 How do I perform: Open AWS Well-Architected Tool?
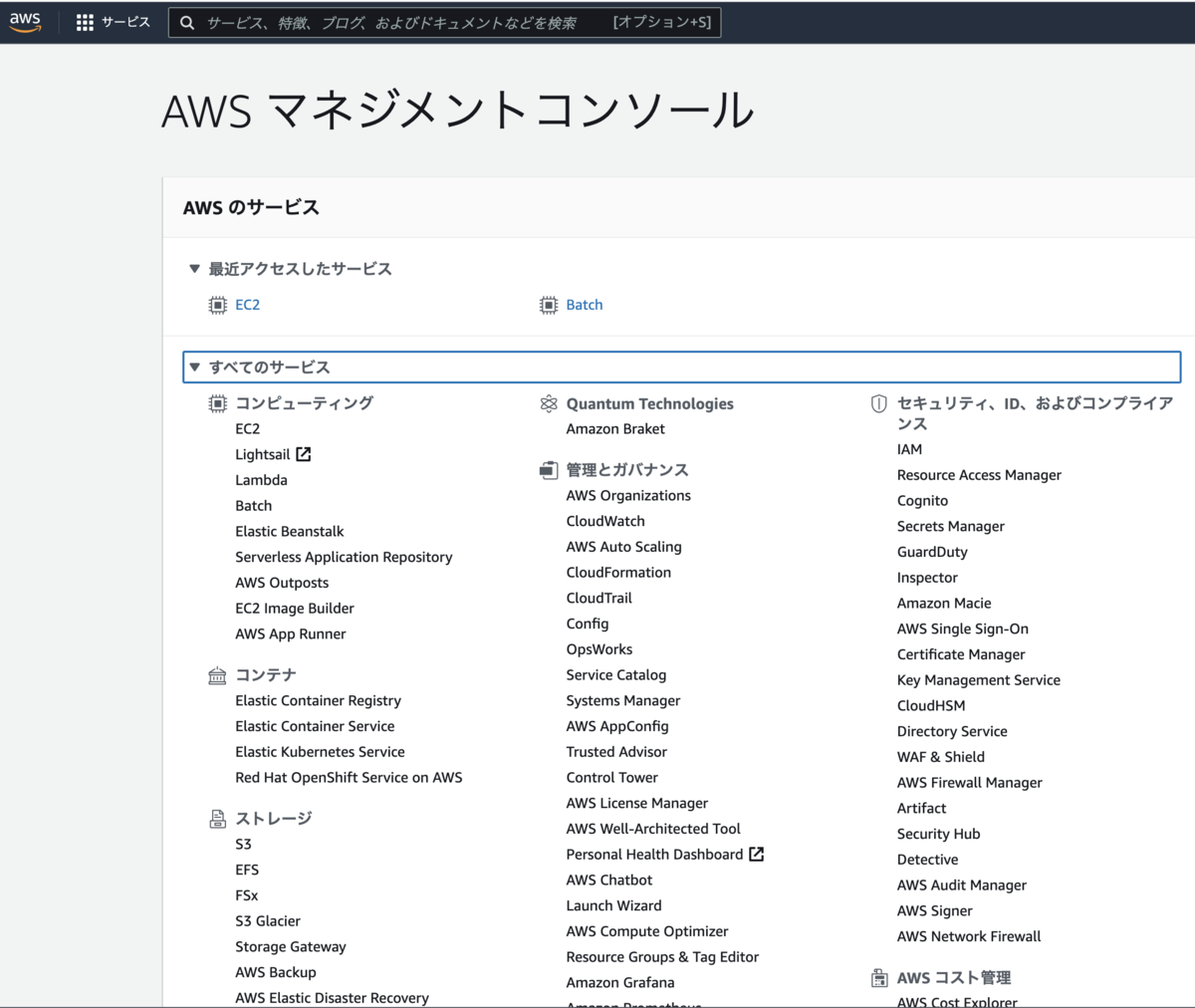[x=653, y=829]
